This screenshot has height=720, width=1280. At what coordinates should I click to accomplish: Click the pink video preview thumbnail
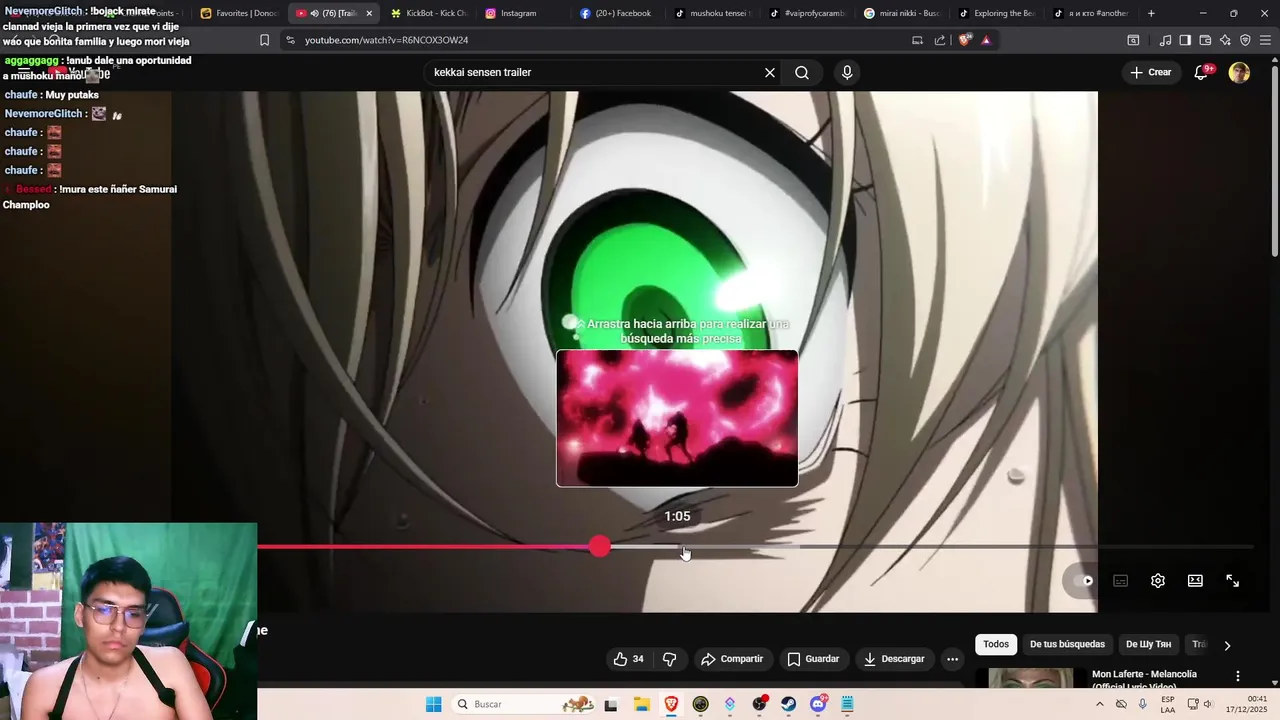pos(677,418)
